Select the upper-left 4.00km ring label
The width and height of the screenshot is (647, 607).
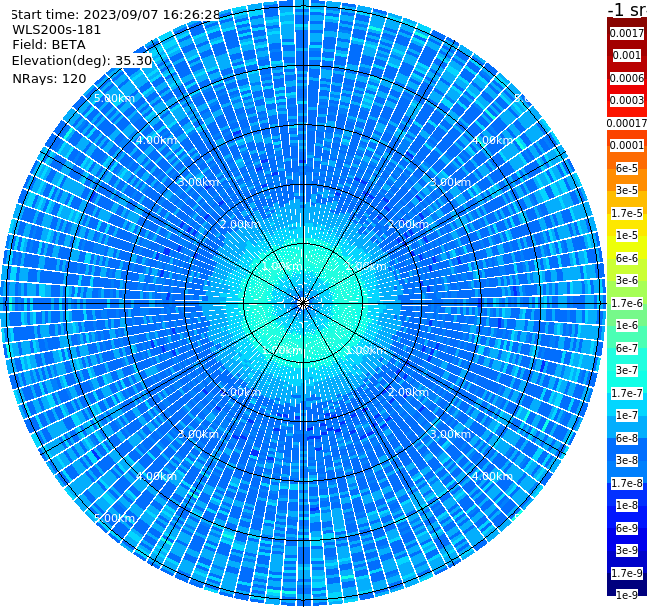(156, 140)
